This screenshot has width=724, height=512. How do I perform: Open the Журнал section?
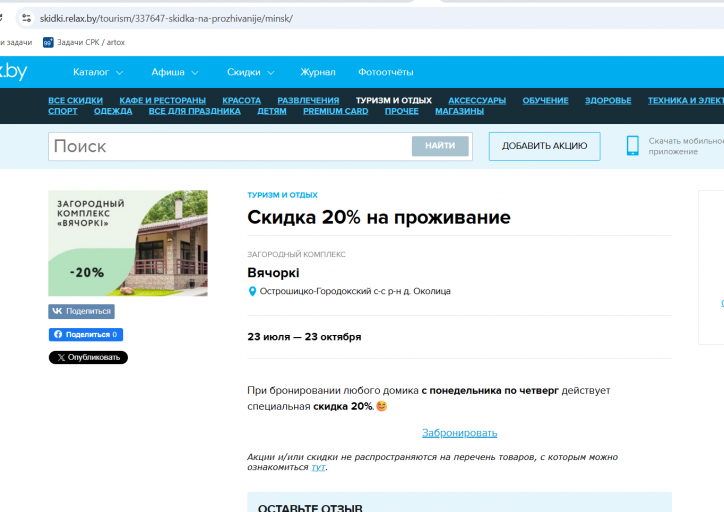pyautogui.click(x=318, y=72)
